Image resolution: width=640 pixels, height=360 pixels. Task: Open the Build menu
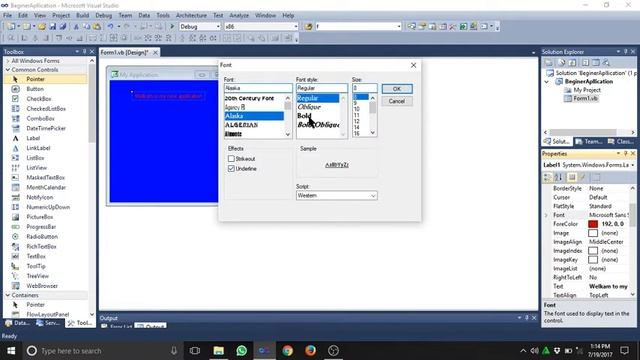tap(82, 16)
